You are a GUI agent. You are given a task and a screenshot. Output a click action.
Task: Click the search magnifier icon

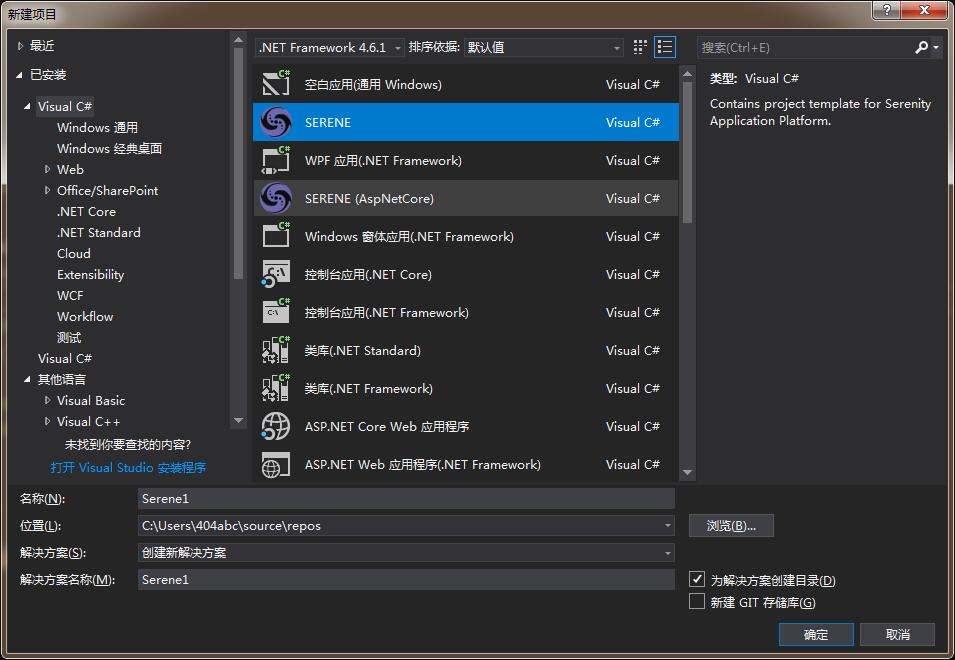point(921,47)
